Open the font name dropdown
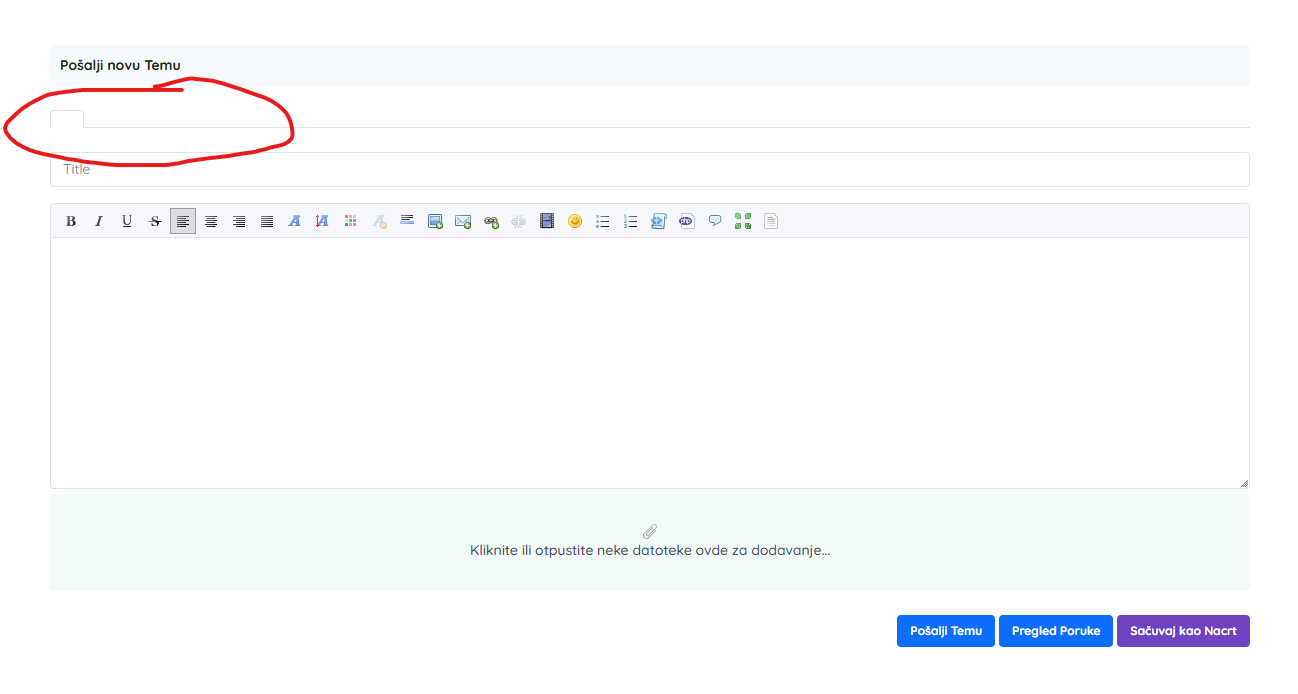 (295, 221)
